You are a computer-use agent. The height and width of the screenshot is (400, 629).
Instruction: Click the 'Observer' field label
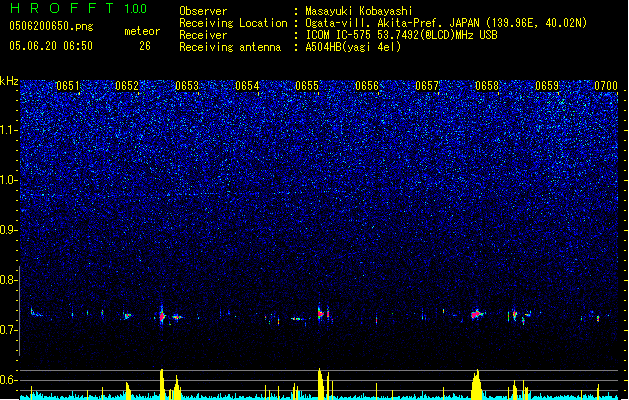(203, 11)
